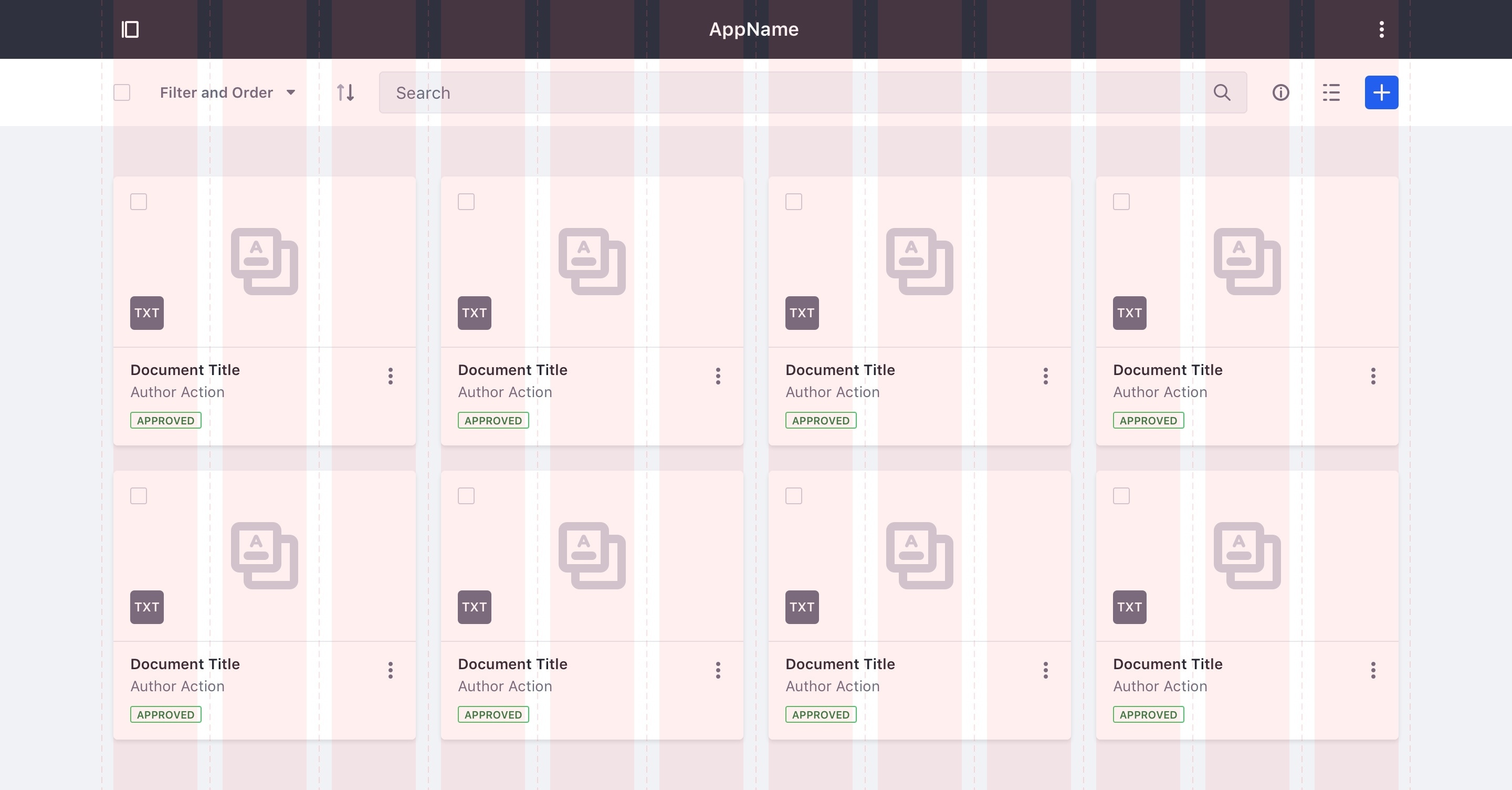The image size is (1512, 790).
Task: Toggle the sidebar panel icon in header
Action: [130, 29]
